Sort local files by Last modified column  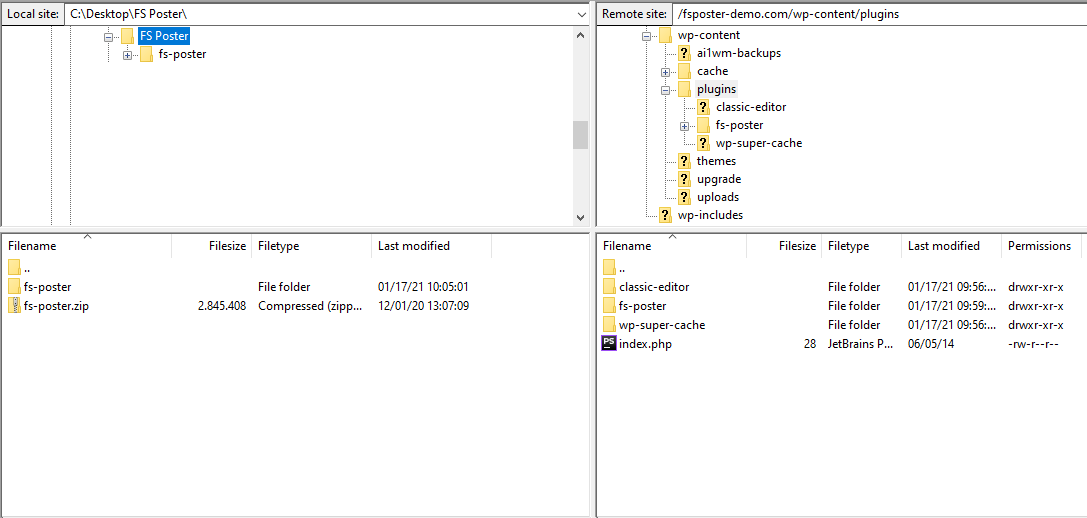pos(432,245)
